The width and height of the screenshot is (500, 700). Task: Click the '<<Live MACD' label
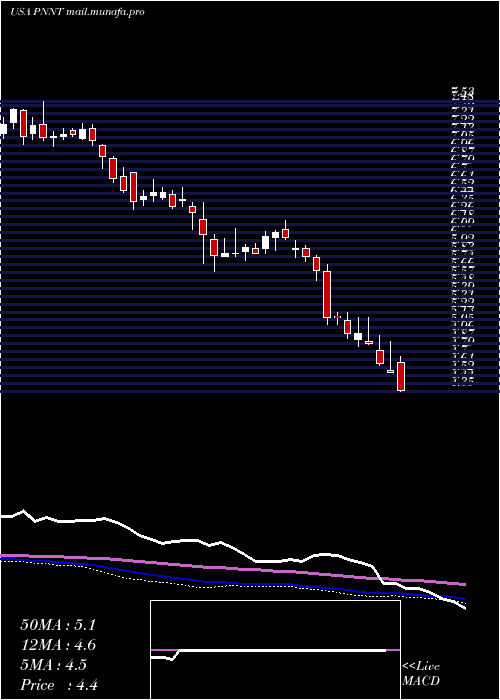pos(421,674)
